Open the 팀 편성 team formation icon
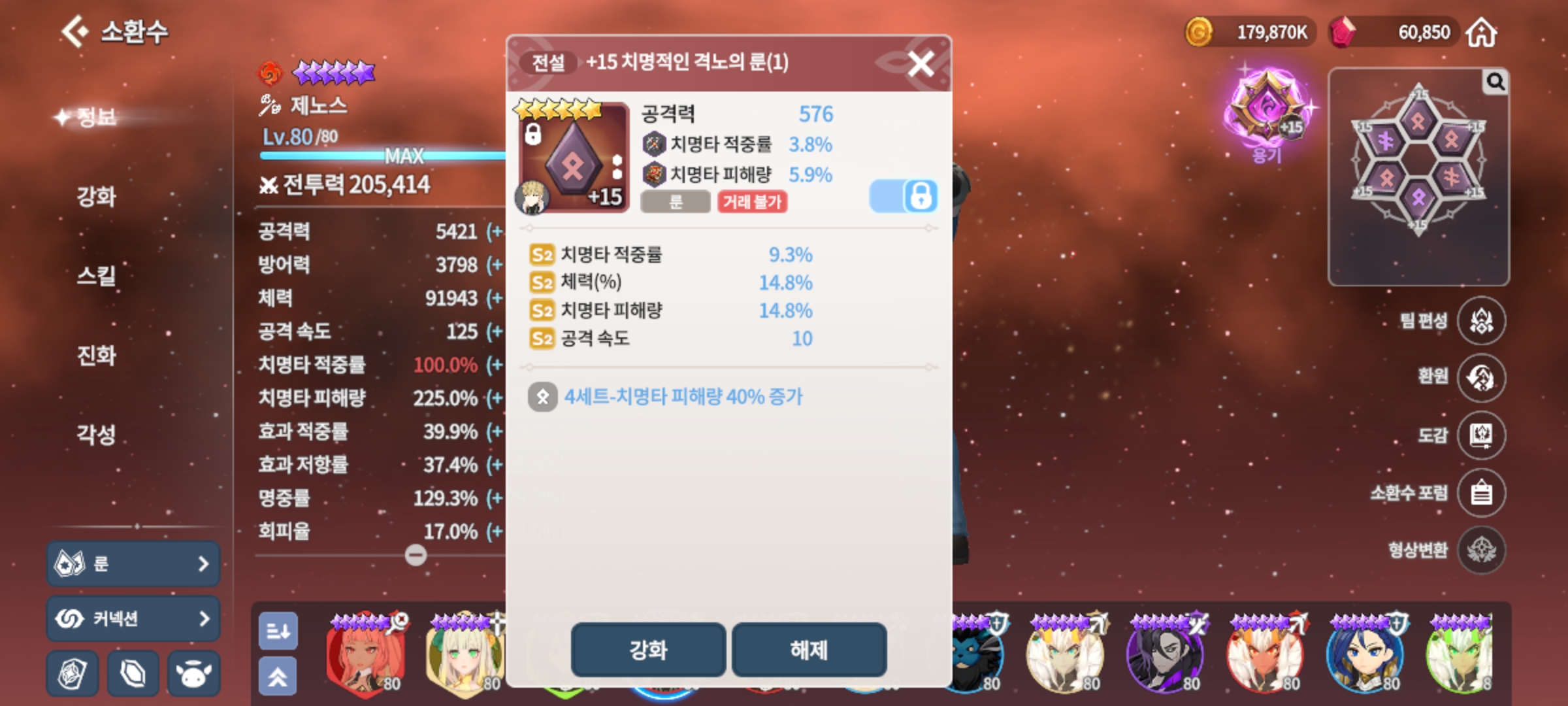The image size is (1568, 706). click(x=1481, y=321)
